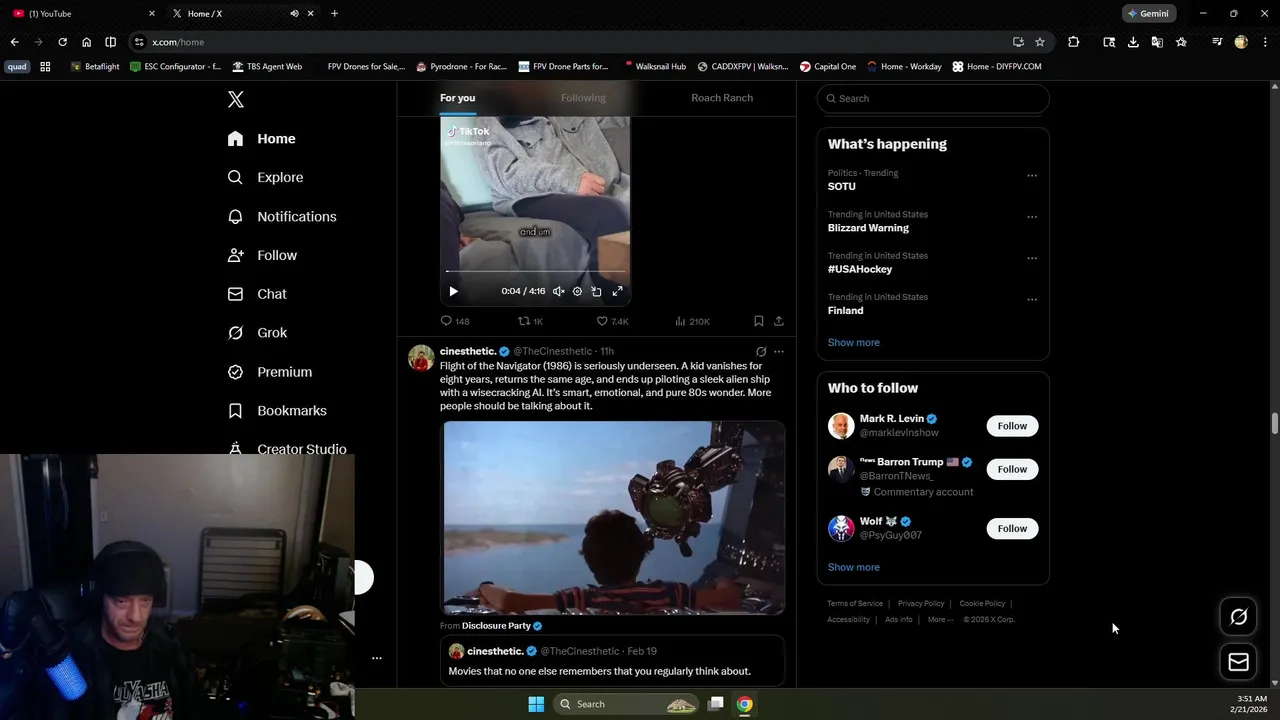Open more options for the #USAHockey trend
The image size is (1280, 720).
1032,258
